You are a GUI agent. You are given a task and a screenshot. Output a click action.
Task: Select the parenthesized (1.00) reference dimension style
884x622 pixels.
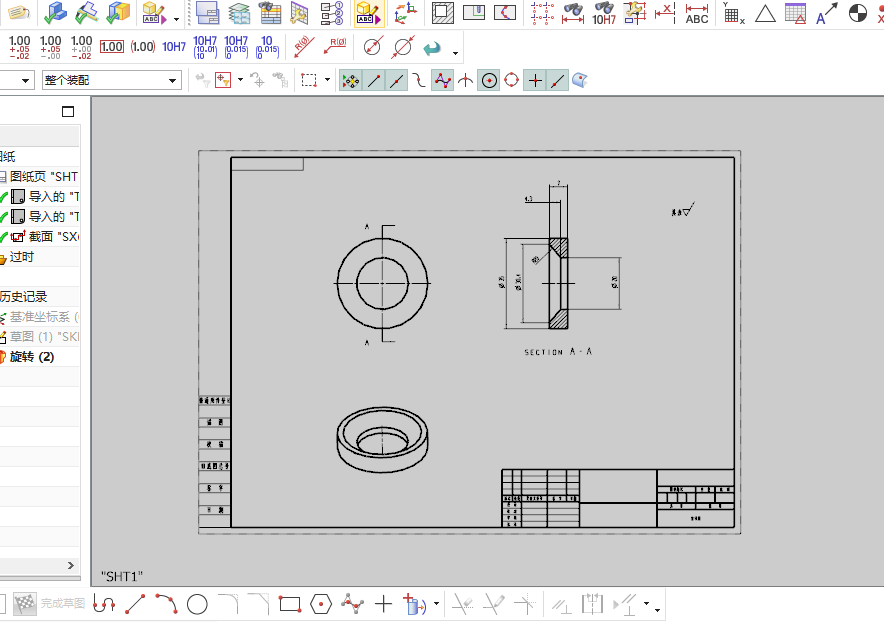[143, 47]
